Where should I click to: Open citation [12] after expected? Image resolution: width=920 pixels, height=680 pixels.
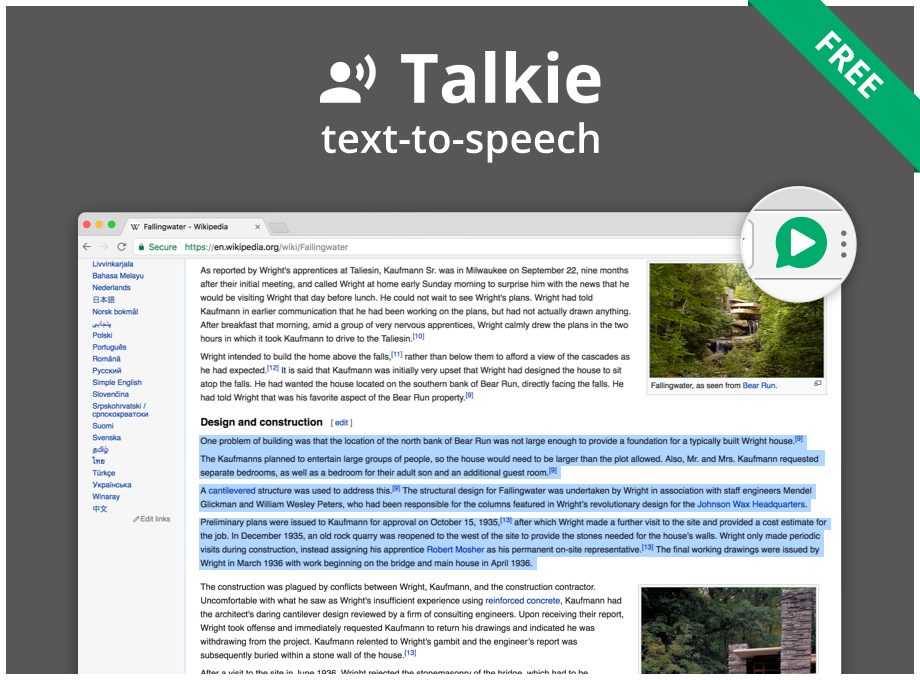pyautogui.click(x=273, y=368)
